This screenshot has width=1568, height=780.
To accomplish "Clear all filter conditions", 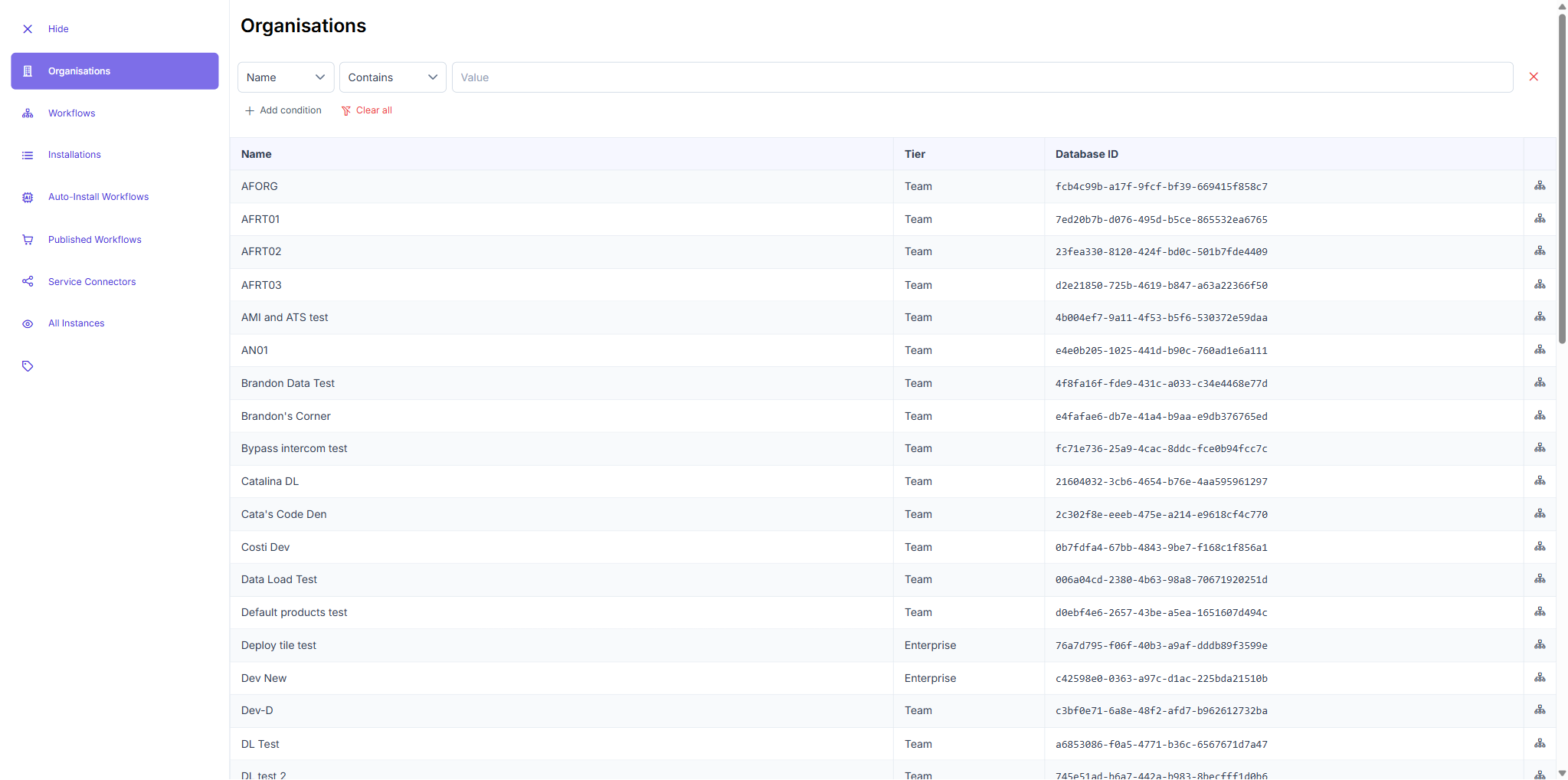I will (x=367, y=110).
